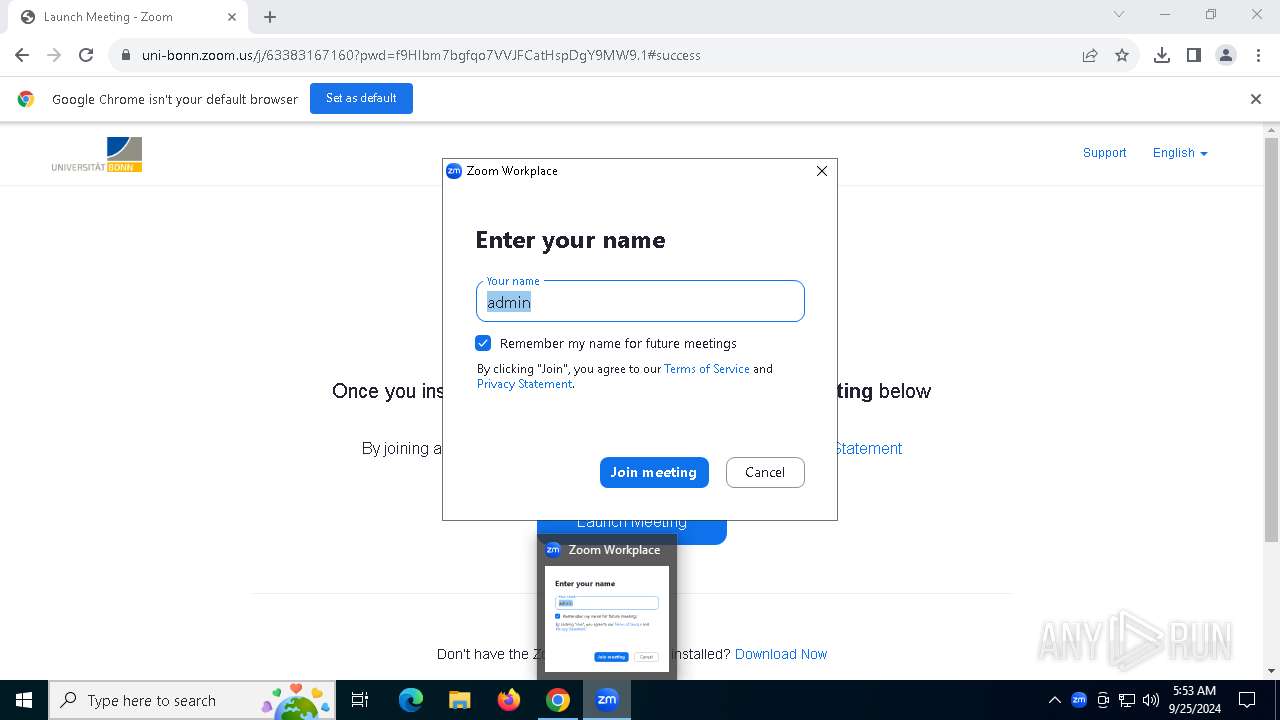This screenshot has width=1280, height=720.
Task: Share this page via the share icon
Action: tap(1090, 55)
